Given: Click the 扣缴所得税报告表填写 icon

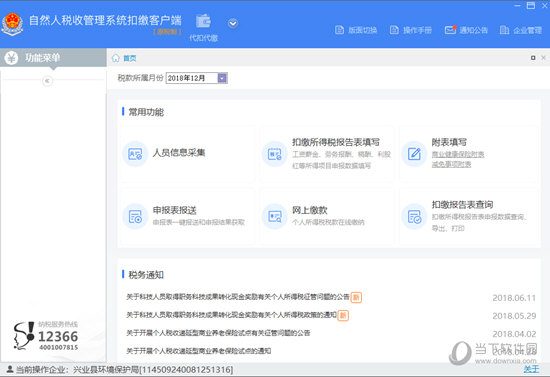Looking at the screenshot, I should click(x=275, y=154).
